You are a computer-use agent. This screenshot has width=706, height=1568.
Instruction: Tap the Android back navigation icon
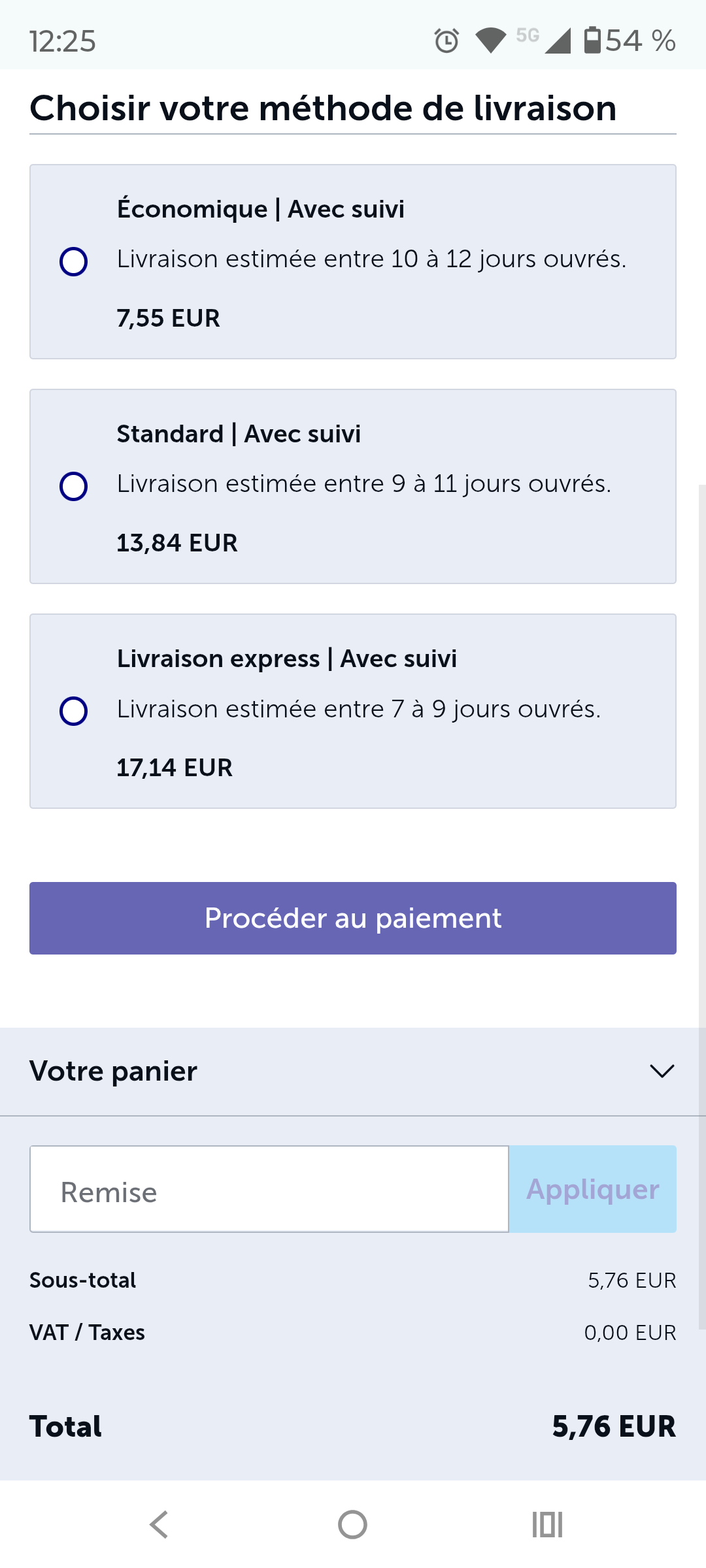(x=159, y=1525)
